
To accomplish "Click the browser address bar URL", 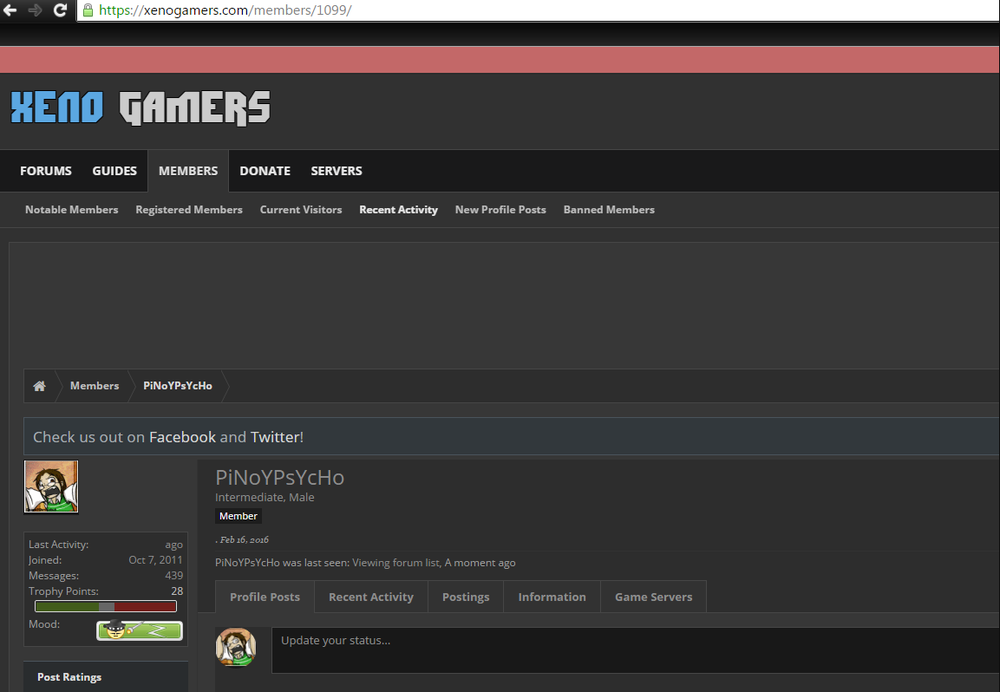I will 225,10.
